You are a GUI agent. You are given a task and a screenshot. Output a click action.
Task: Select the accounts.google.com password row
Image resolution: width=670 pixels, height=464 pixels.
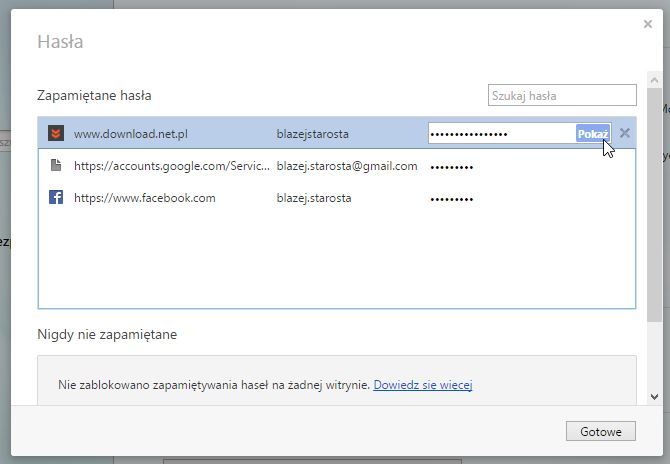tap(337, 166)
